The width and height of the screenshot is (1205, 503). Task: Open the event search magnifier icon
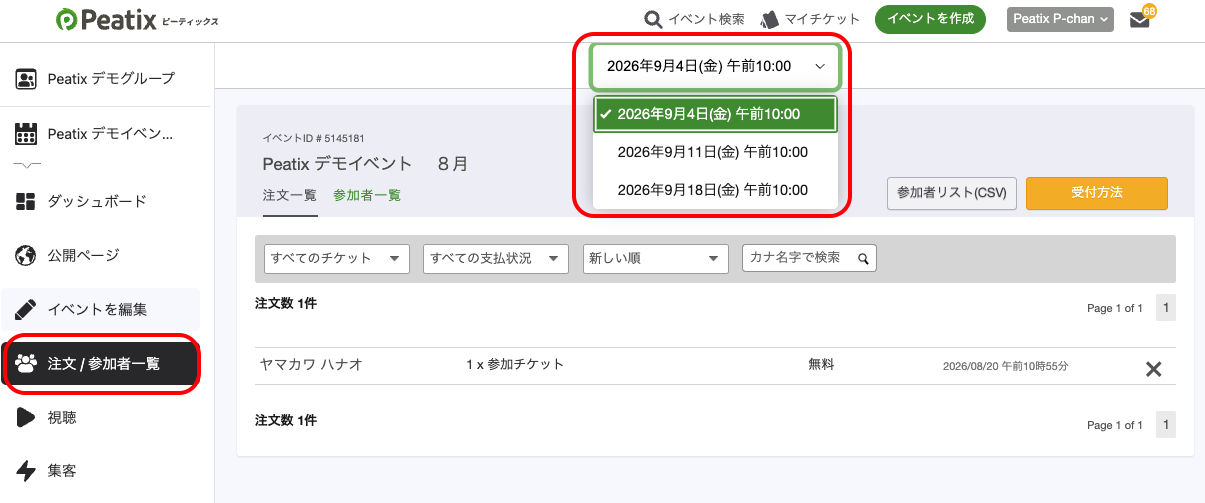(x=653, y=19)
